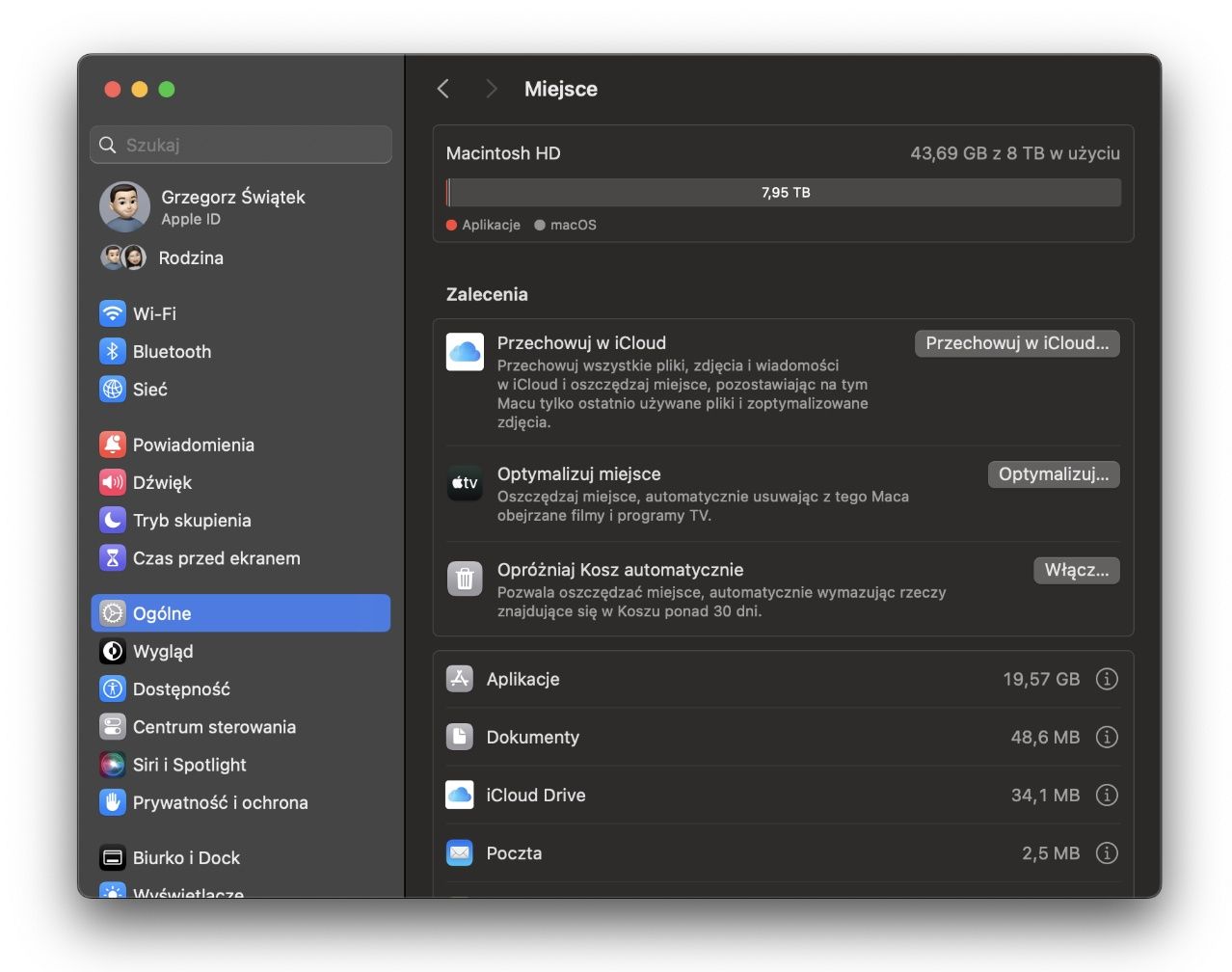This screenshot has width=1232, height=972.
Task: Click the Czas przed ekranem hourglass icon
Action: click(x=113, y=557)
